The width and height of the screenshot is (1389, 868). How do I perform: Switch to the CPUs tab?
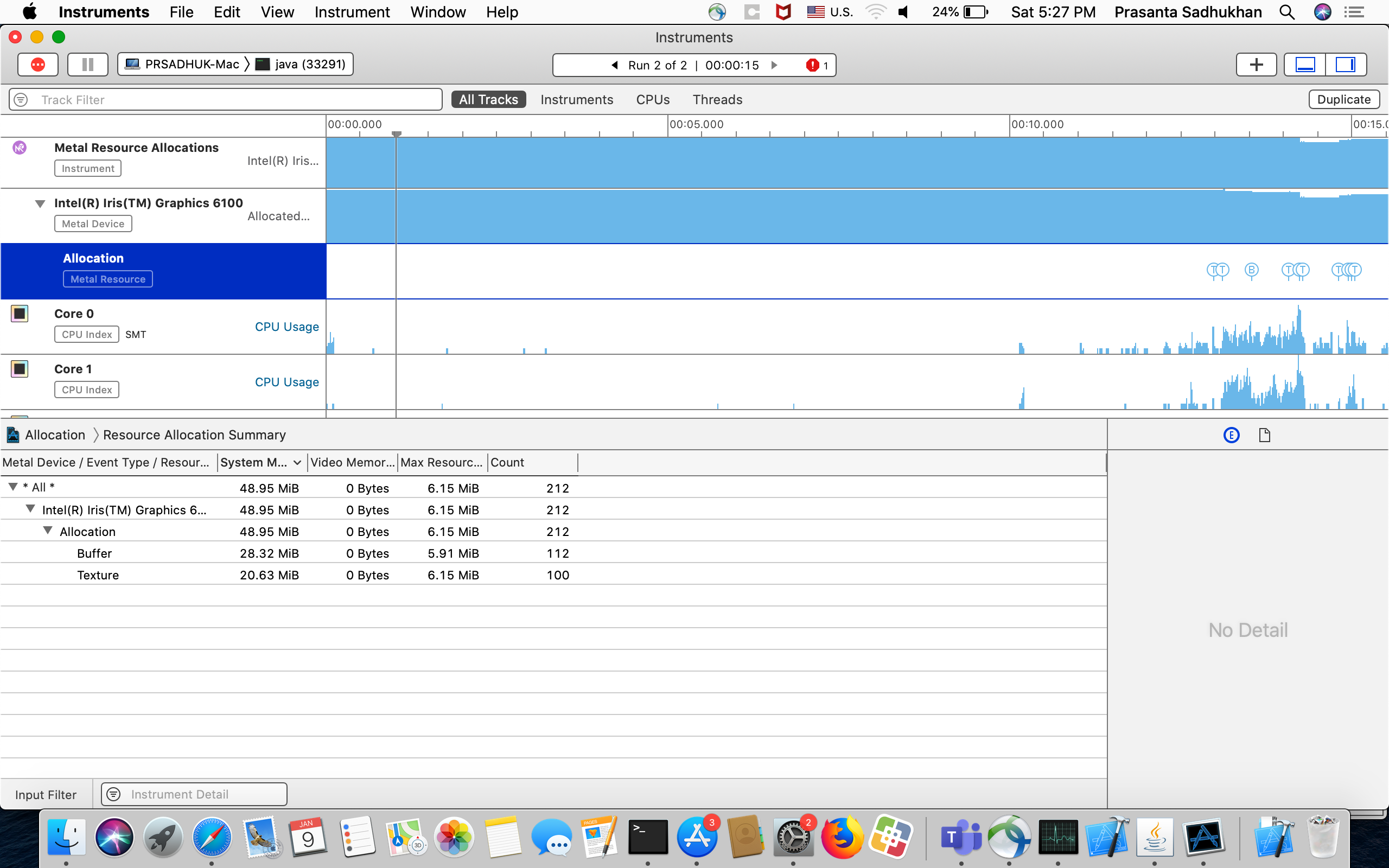pyautogui.click(x=653, y=100)
